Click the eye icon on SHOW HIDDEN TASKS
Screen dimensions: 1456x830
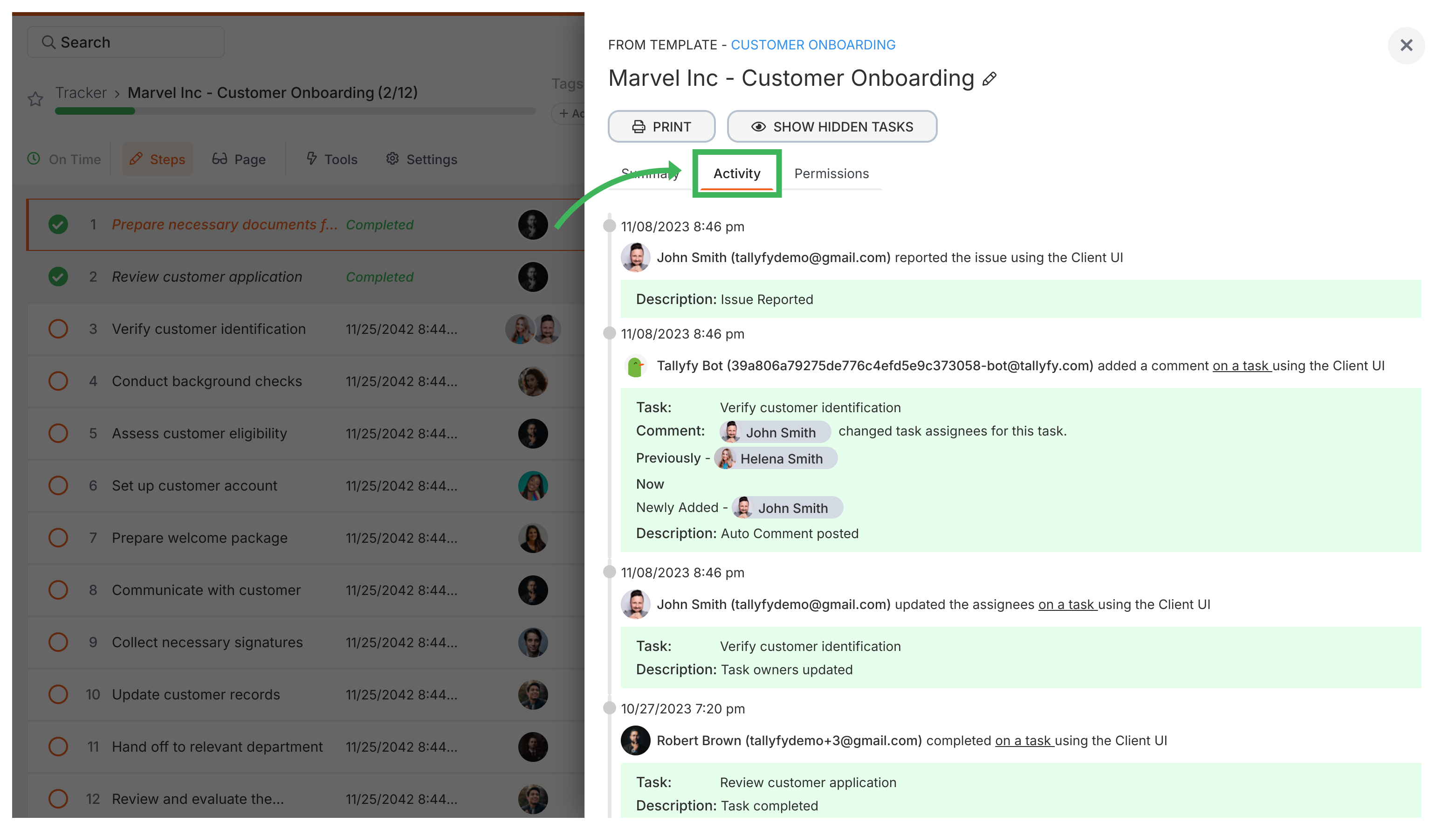tap(758, 126)
